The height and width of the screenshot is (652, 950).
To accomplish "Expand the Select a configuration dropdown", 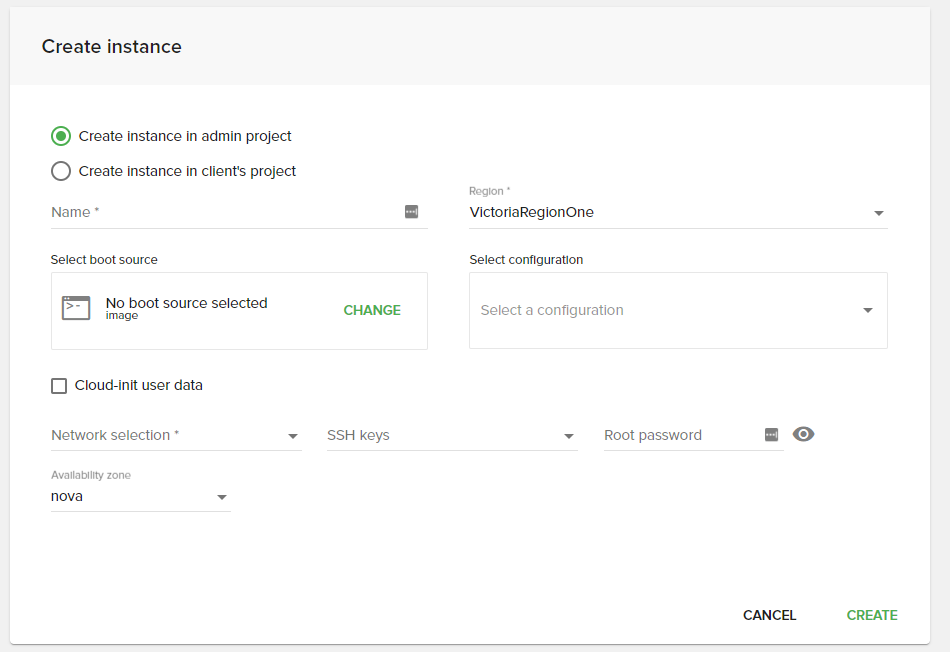I will coord(677,310).
